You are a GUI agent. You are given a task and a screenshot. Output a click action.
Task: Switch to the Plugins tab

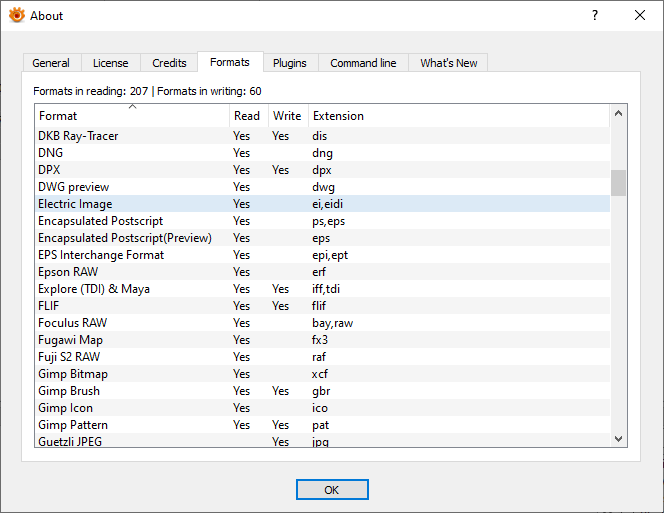290,63
